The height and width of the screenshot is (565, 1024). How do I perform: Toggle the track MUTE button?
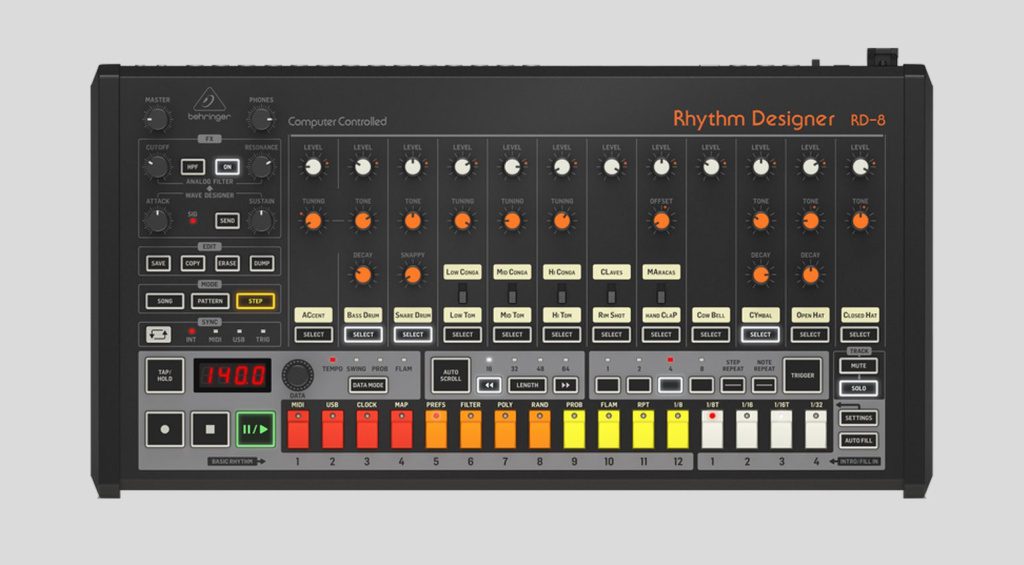859,366
